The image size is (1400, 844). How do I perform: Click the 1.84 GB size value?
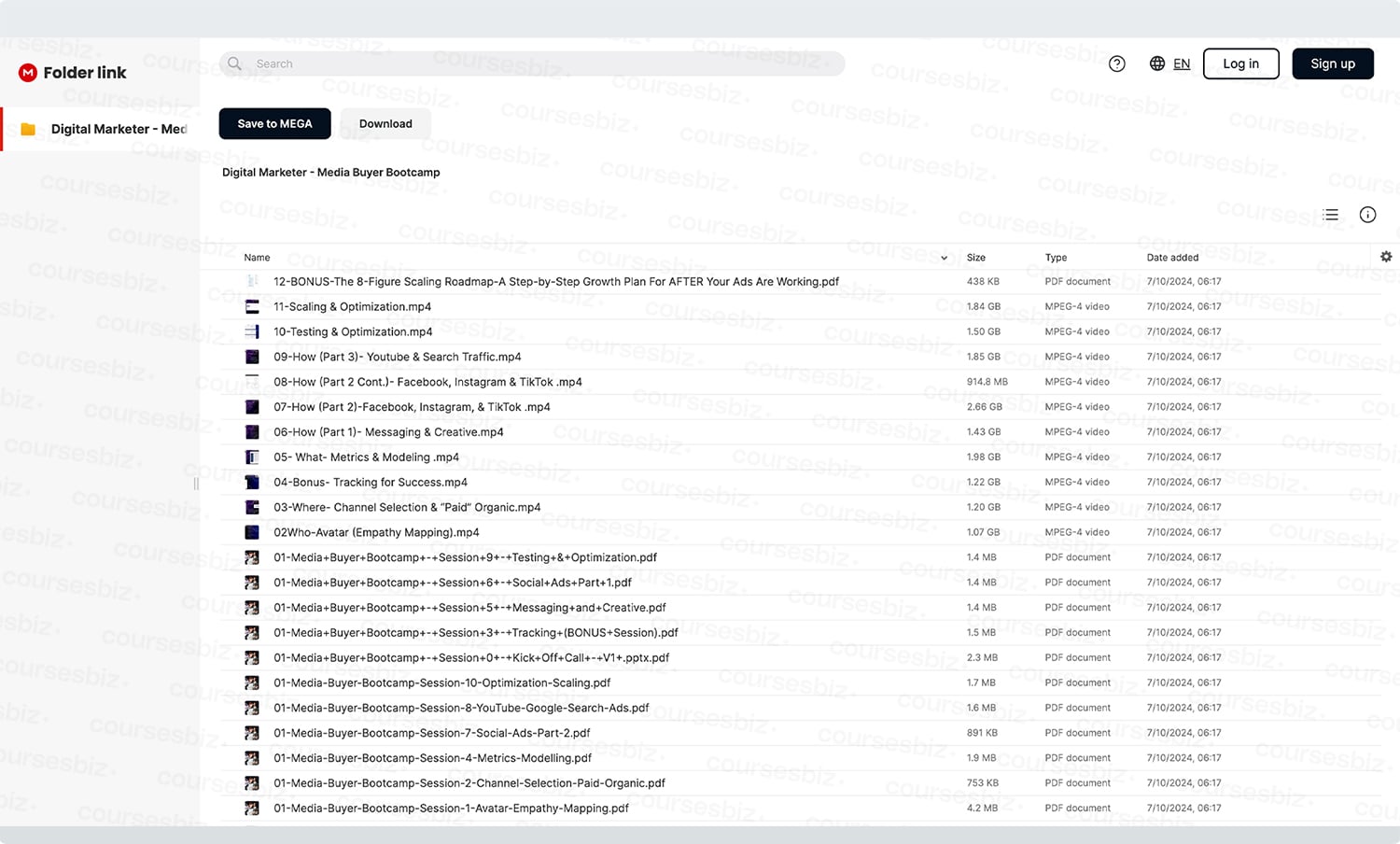tap(984, 306)
